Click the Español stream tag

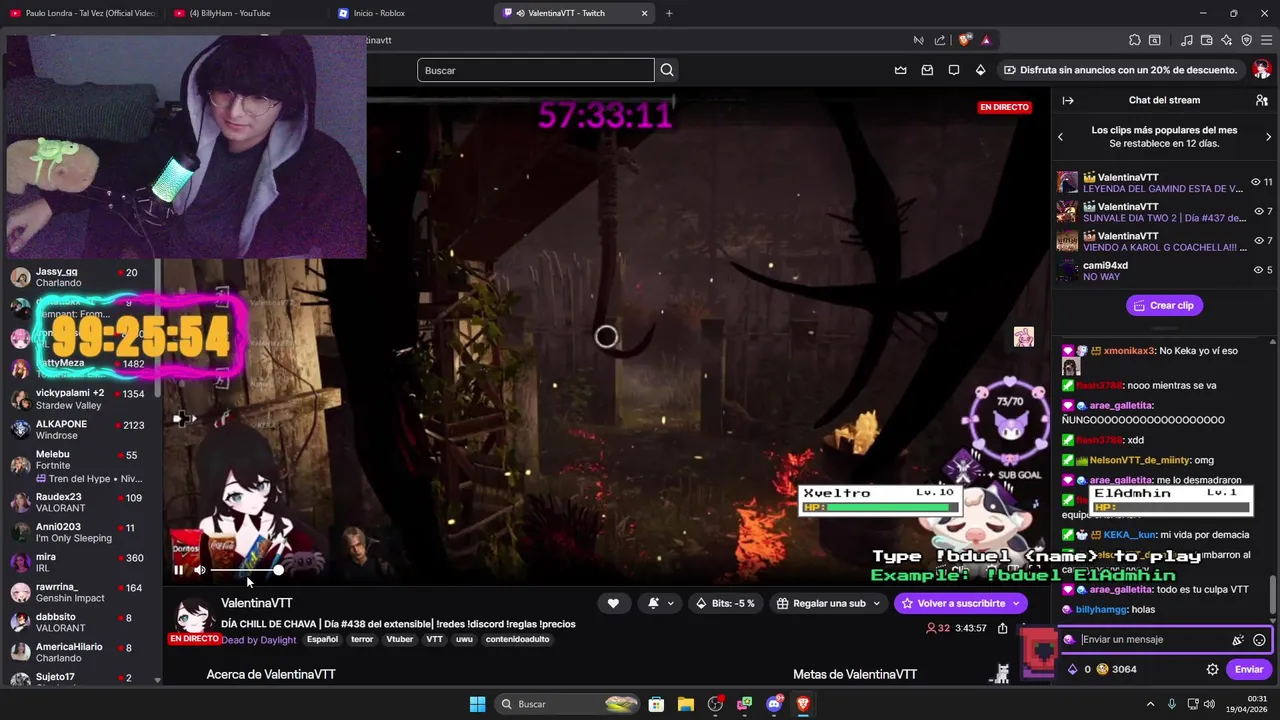click(x=322, y=640)
